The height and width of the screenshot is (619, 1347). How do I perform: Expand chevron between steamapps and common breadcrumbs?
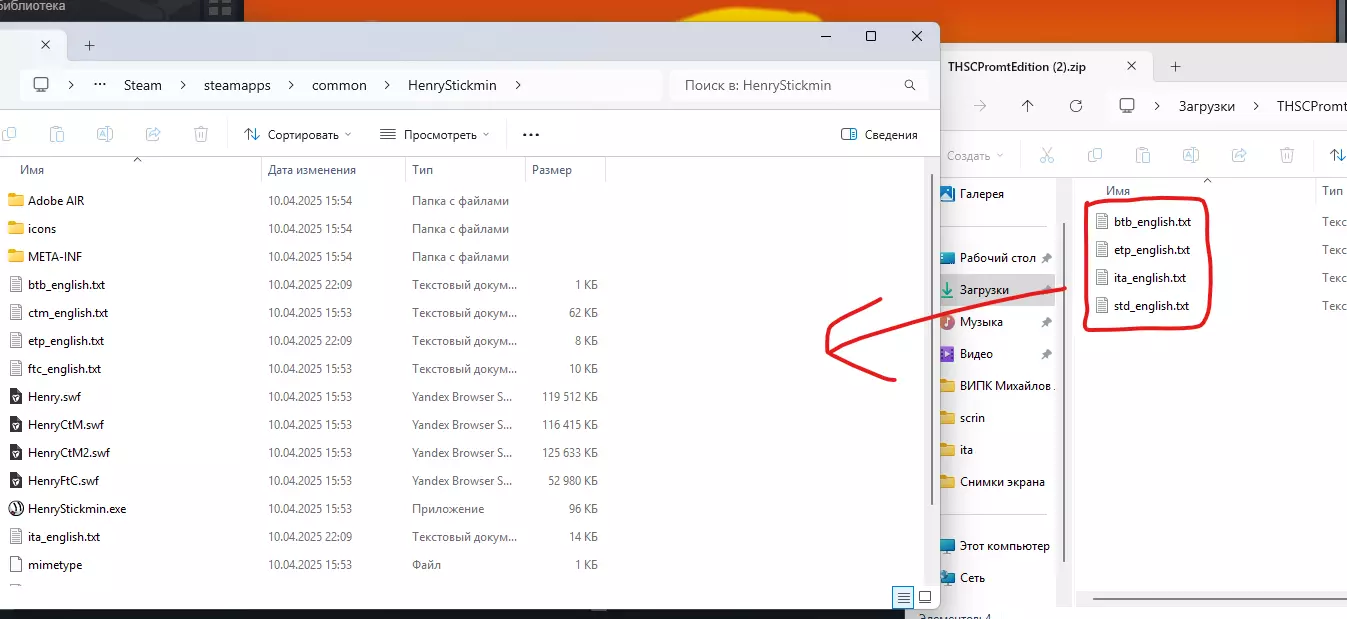290,85
